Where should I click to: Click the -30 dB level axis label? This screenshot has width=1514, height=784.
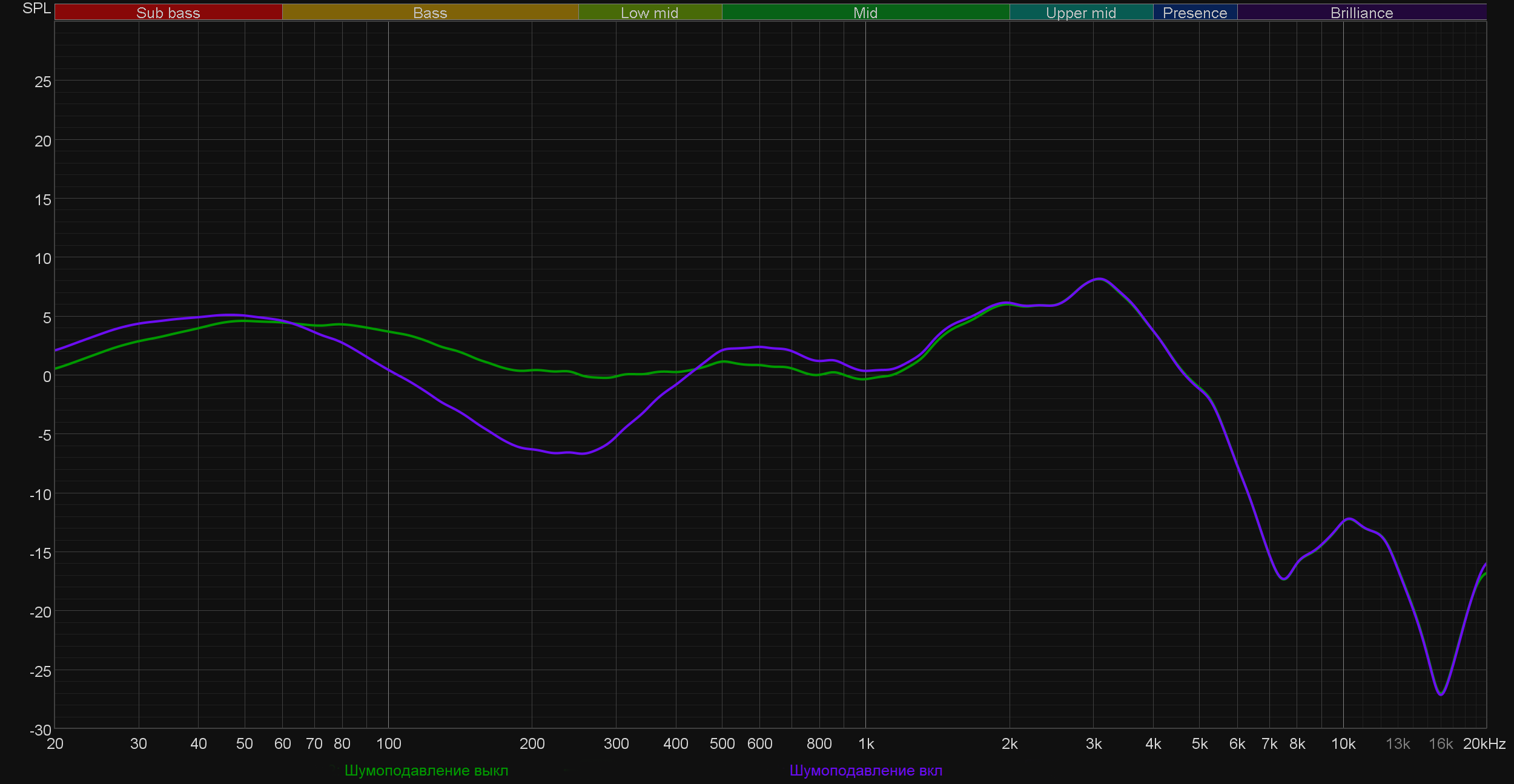[x=41, y=730]
